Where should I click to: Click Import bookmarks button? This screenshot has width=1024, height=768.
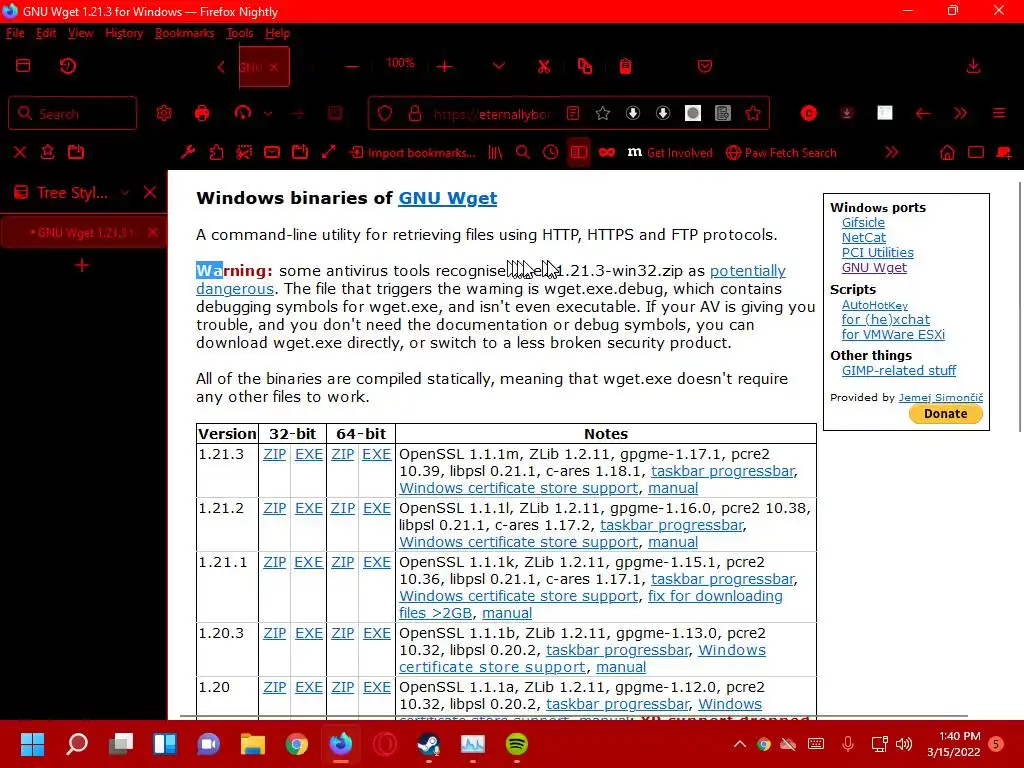point(413,152)
